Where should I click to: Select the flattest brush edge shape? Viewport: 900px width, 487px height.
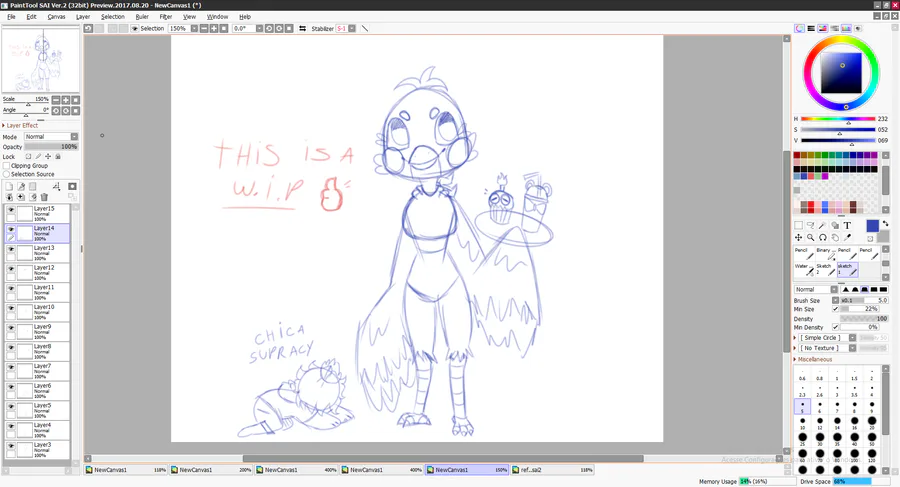tap(883, 289)
